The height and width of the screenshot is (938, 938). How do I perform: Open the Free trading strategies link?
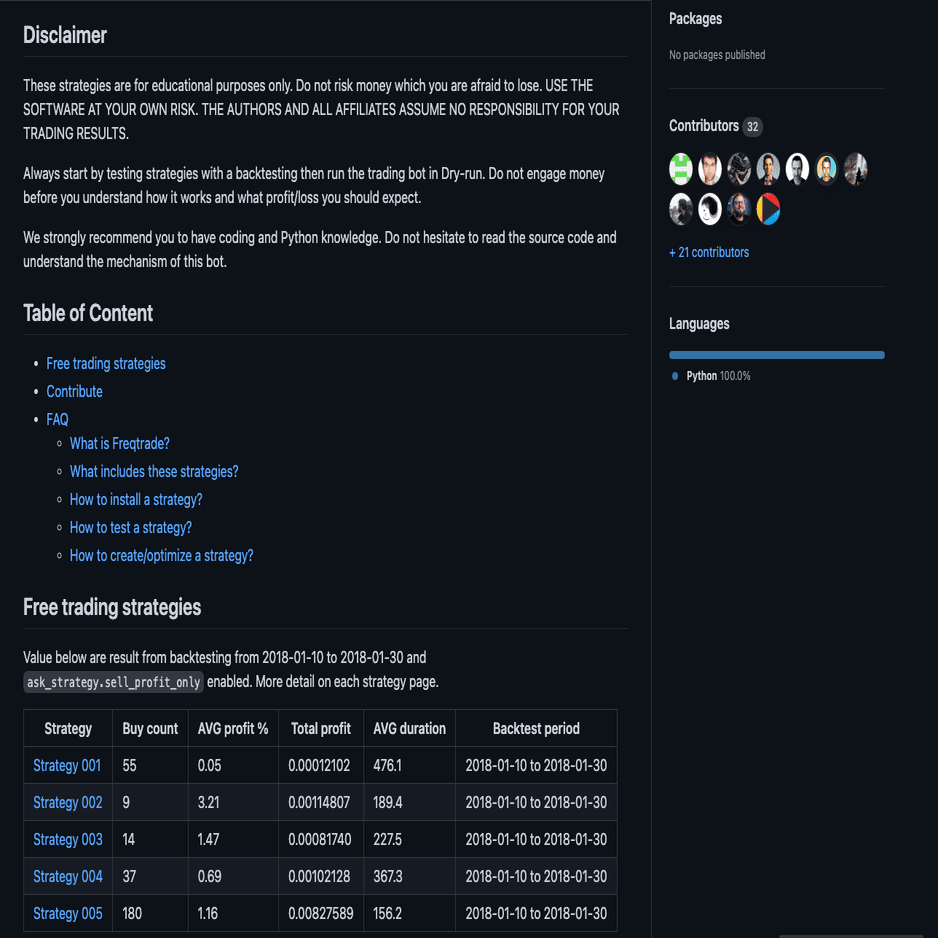[105, 363]
